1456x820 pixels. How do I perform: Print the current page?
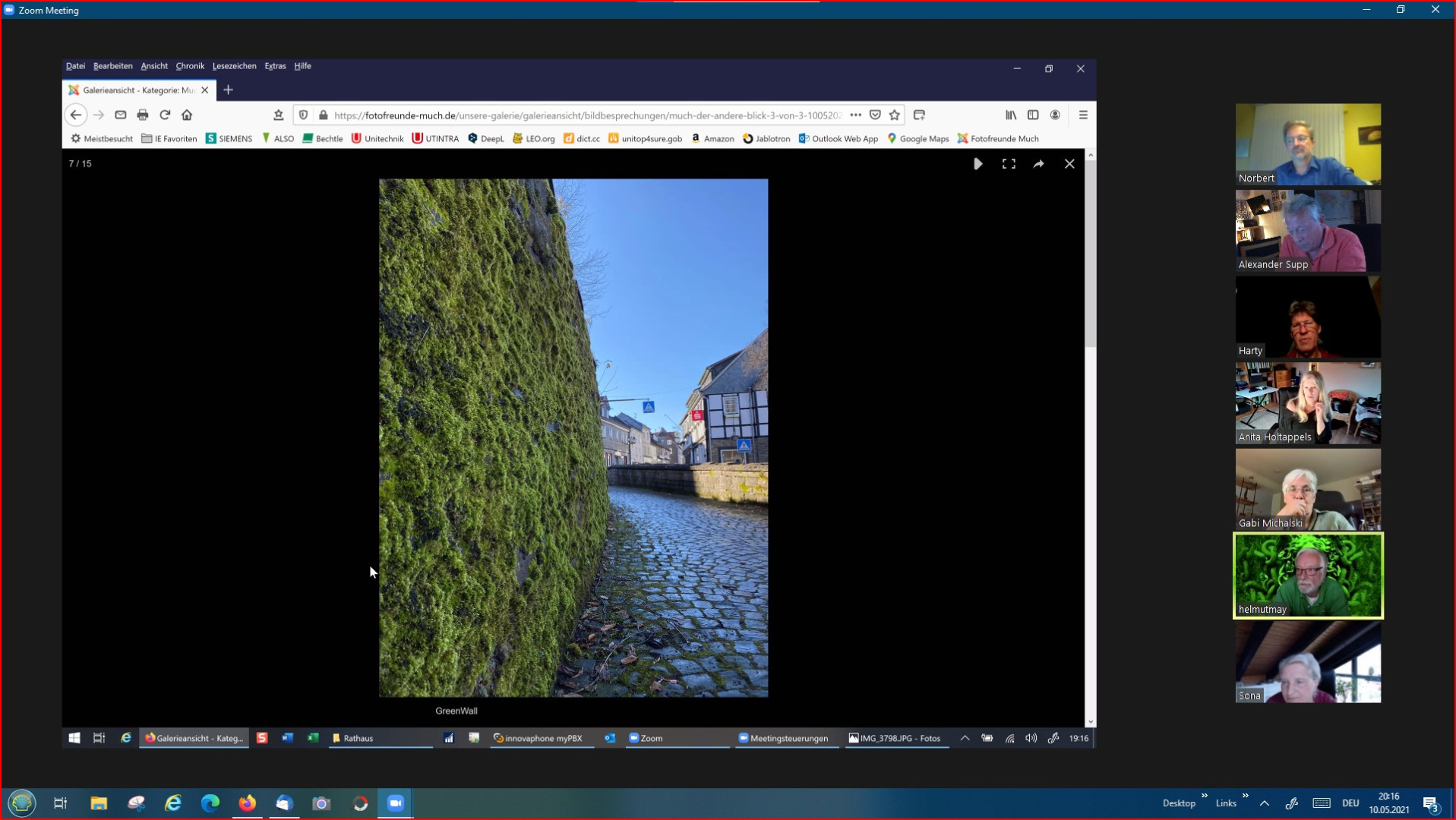pos(143,115)
